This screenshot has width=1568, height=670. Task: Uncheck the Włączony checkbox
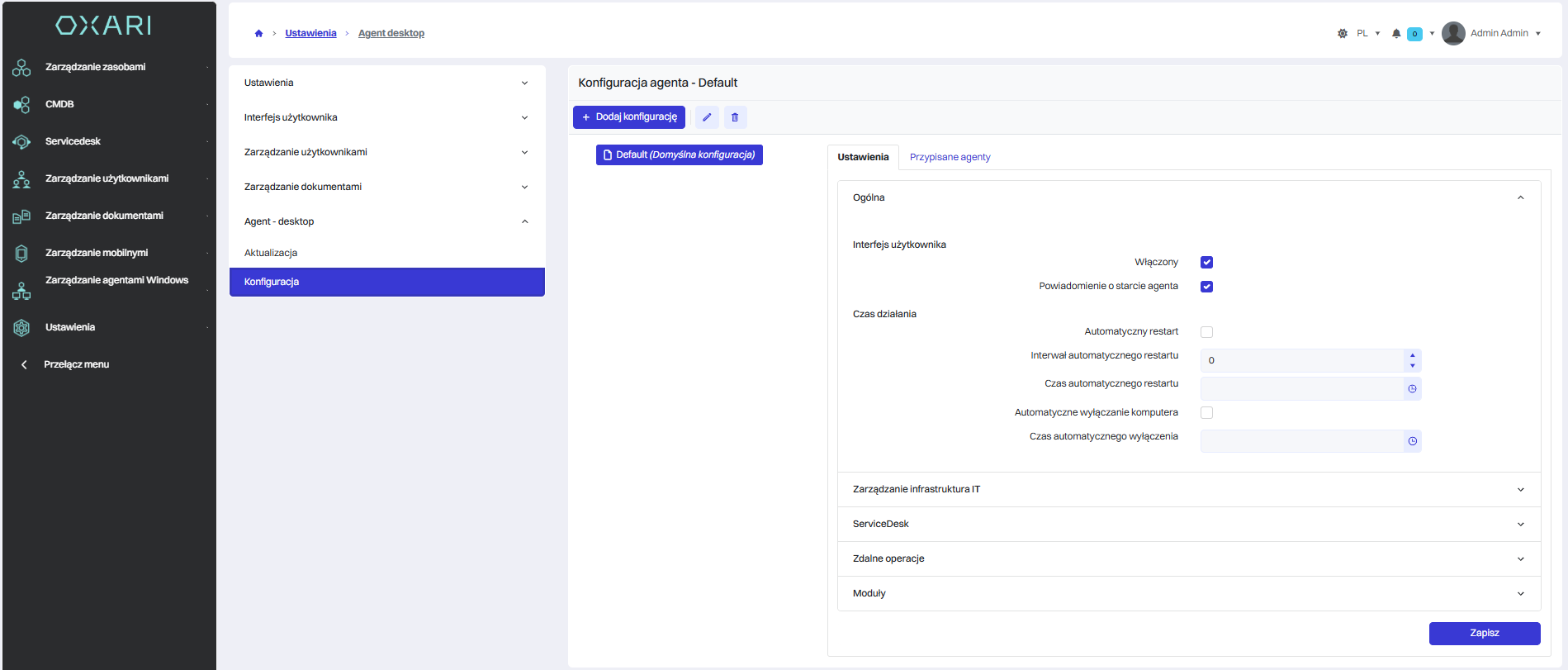point(1206,263)
